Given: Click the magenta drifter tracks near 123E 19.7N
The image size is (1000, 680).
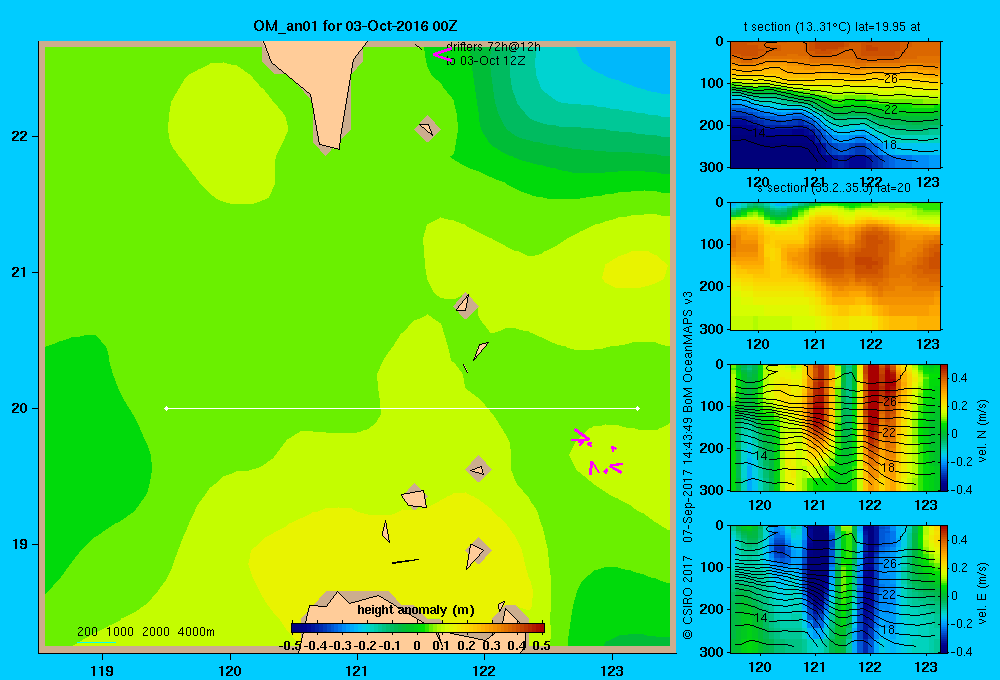Looking at the screenshot, I should click(597, 452).
